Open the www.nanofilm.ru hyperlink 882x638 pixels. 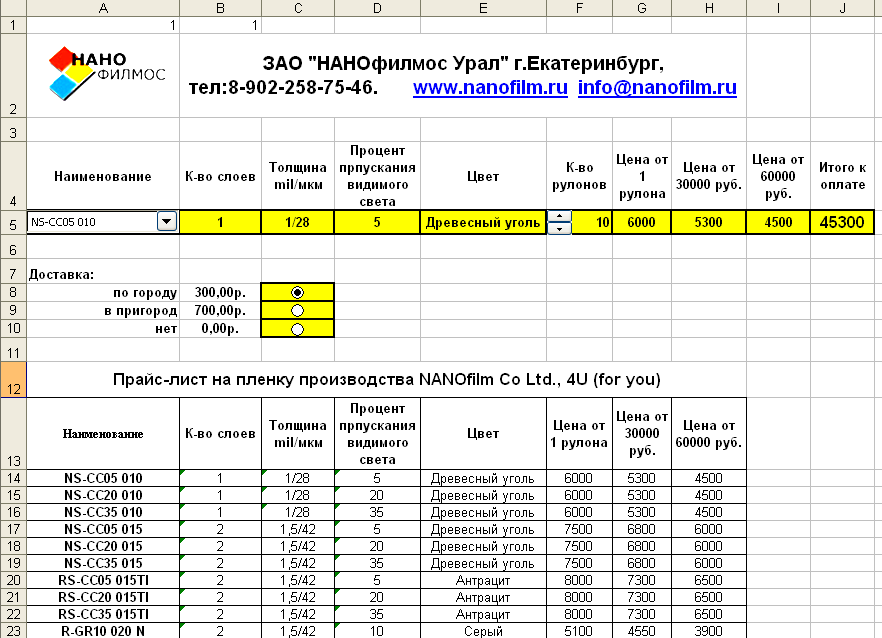490,88
